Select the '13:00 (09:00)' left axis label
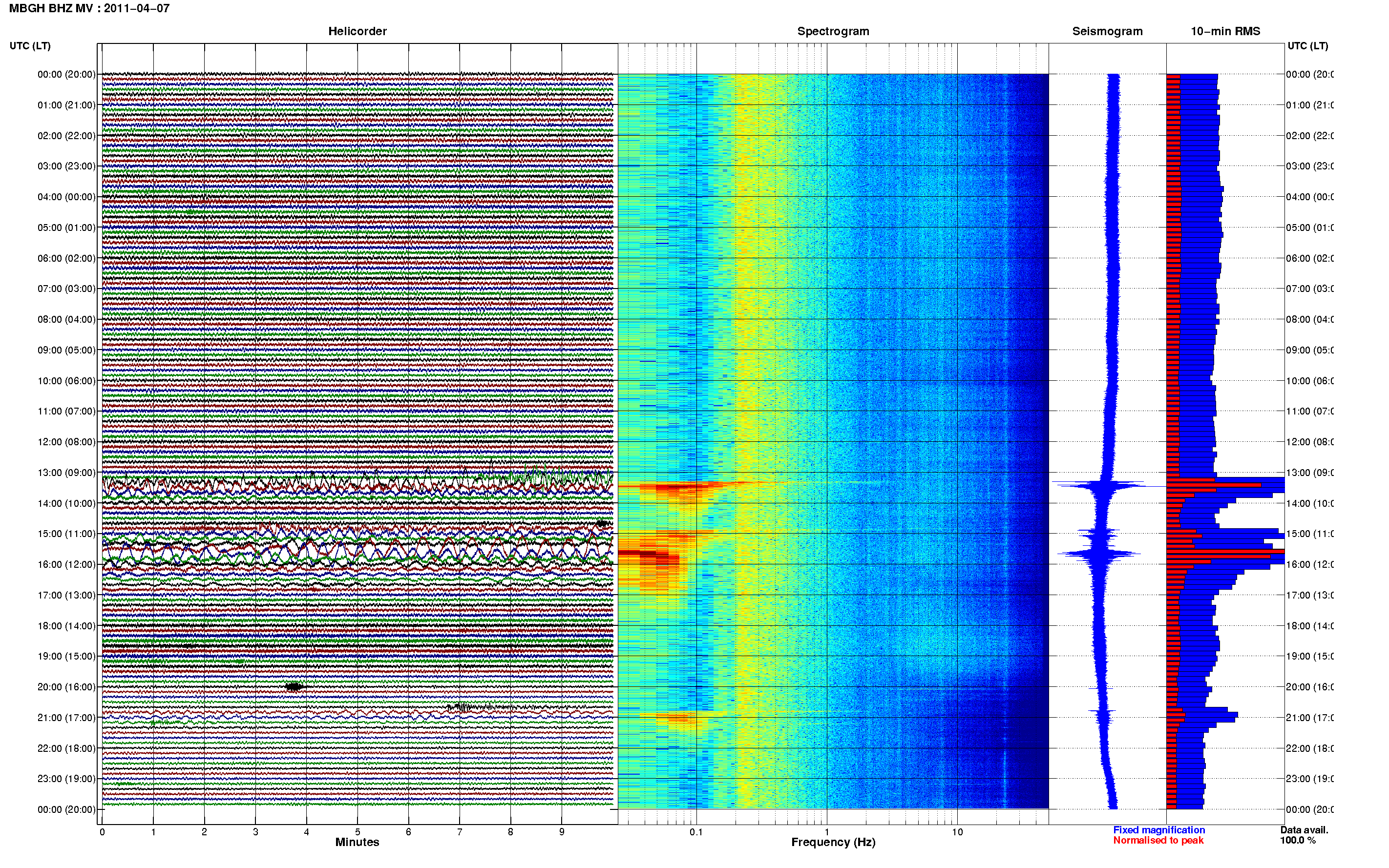Screen dimensions: 1389x868 (x=66, y=473)
